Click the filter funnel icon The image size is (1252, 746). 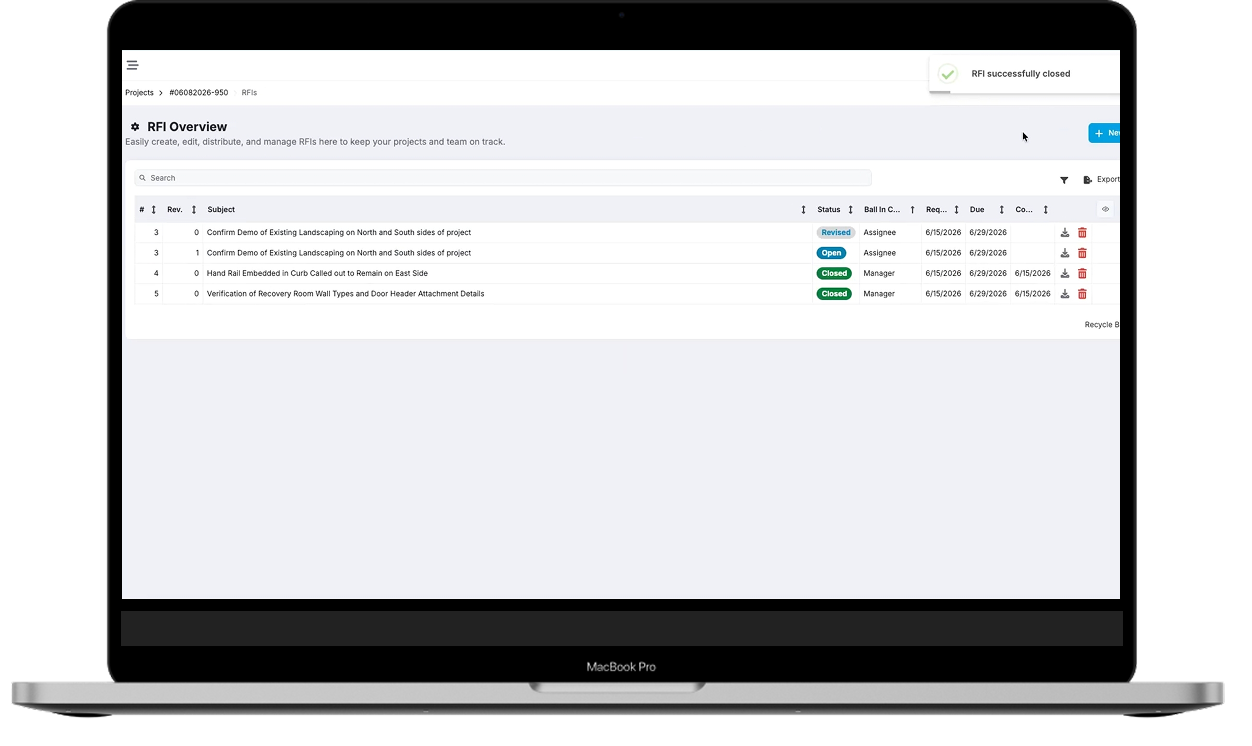[x=1064, y=180]
